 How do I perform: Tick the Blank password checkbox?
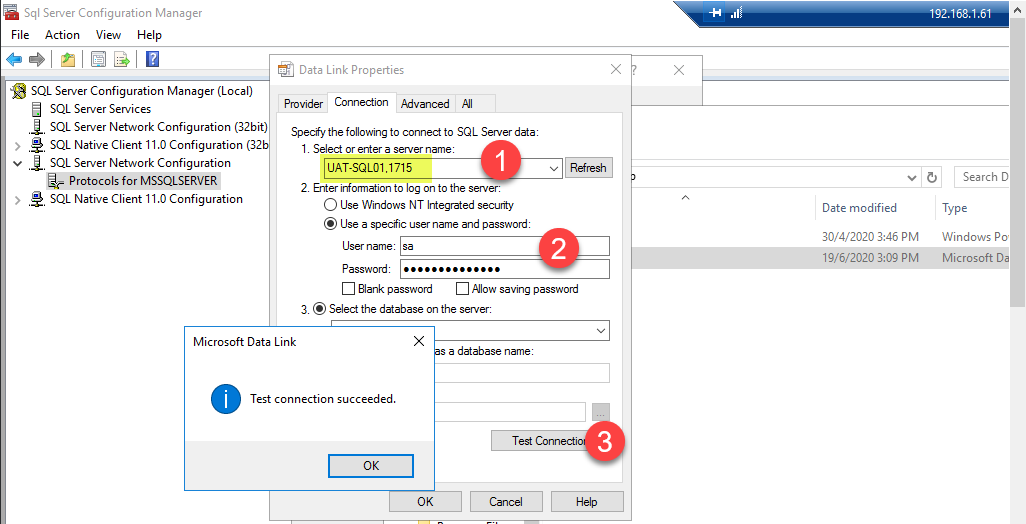pyautogui.click(x=348, y=288)
